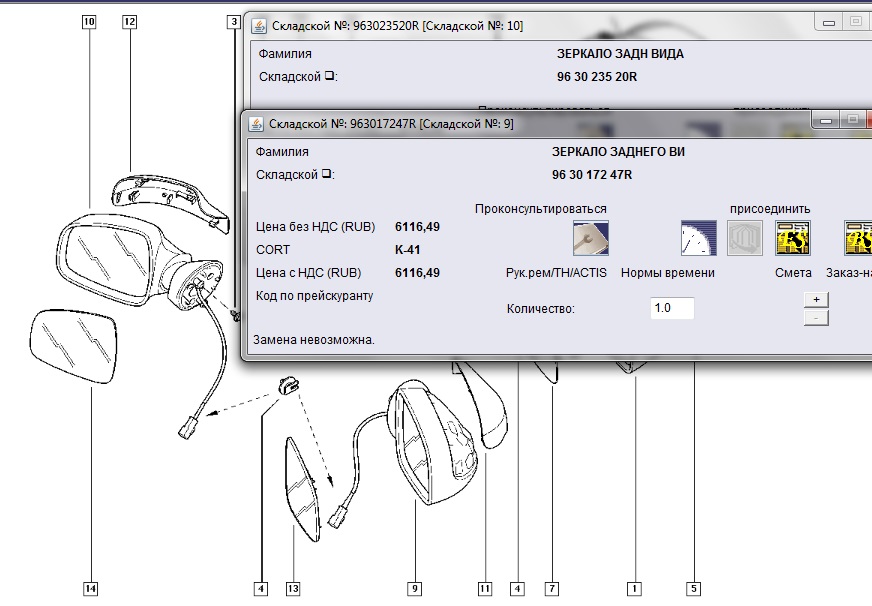The width and height of the screenshot is (872, 606).
Task: Select part callout number 10 at top
Action: (89, 21)
